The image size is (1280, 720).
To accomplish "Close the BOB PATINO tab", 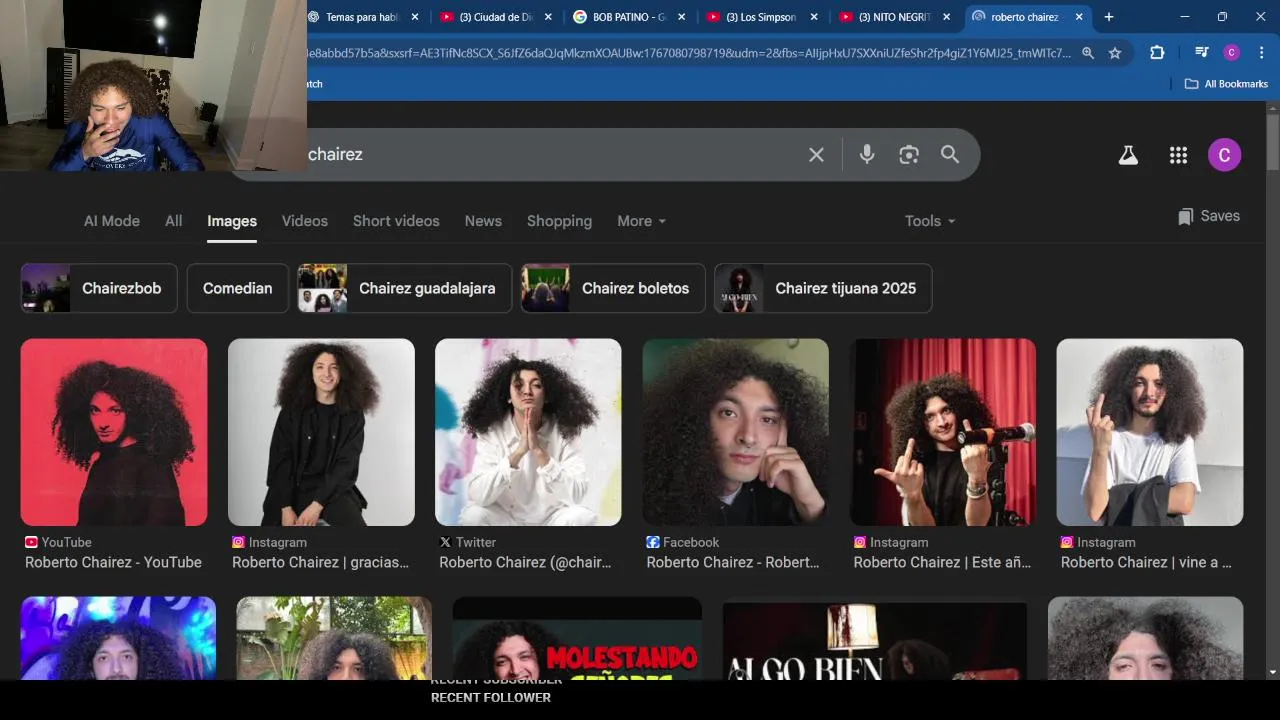I will pyautogui.click(x=681, y=17).
